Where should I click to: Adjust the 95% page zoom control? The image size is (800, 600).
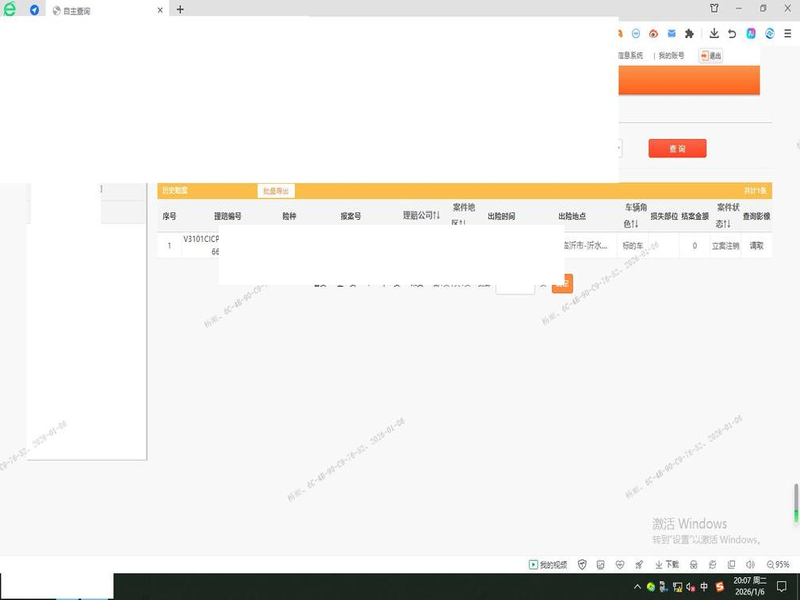tap(776, 564)
